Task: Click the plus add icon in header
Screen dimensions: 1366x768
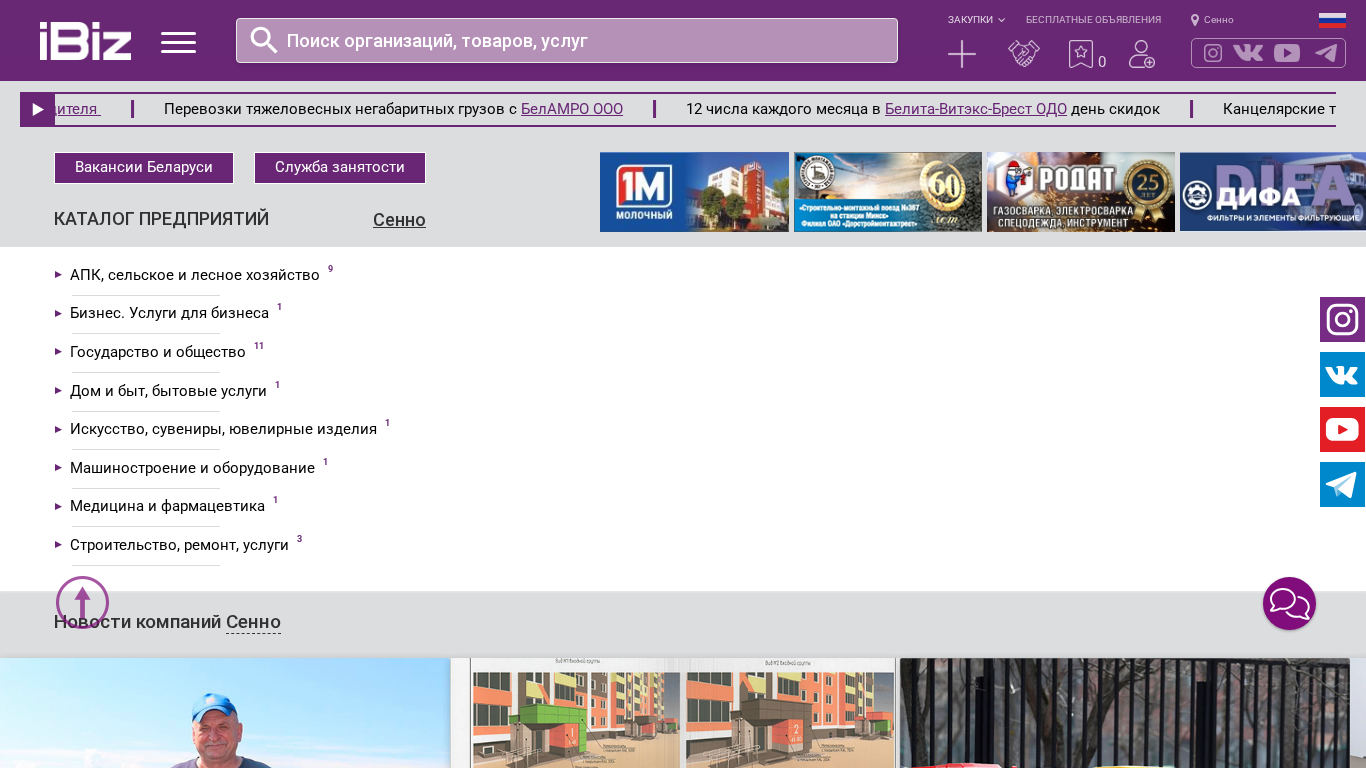Action: coord(962,54)
